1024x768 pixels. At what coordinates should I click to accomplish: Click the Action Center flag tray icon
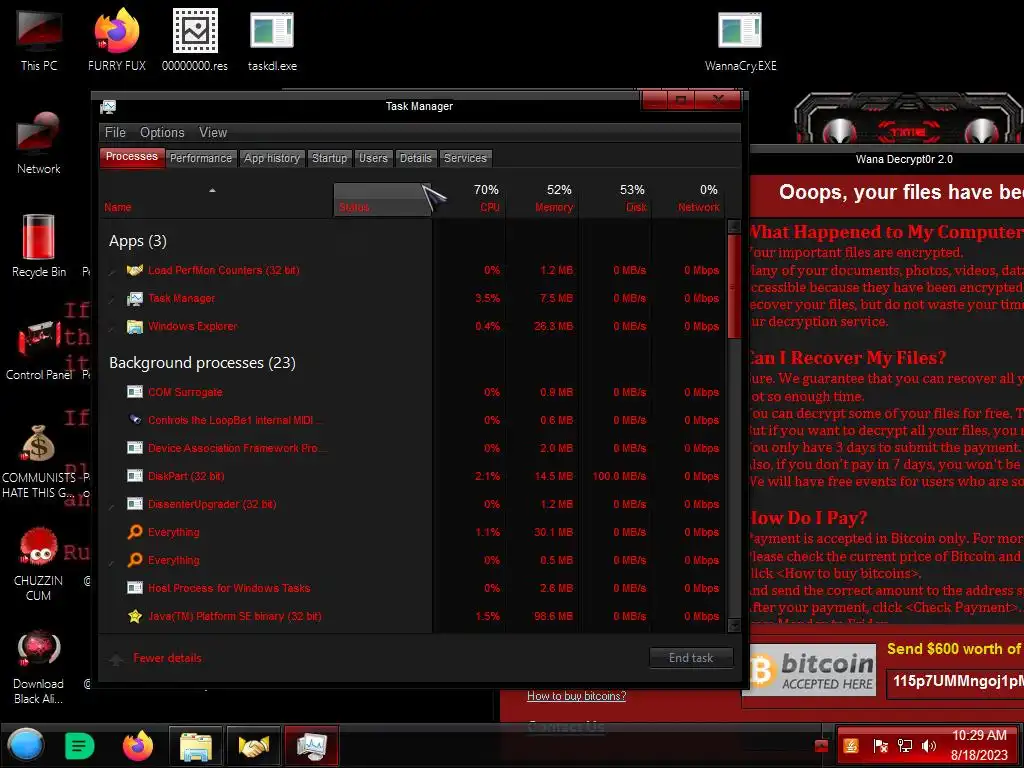(880, 746)
